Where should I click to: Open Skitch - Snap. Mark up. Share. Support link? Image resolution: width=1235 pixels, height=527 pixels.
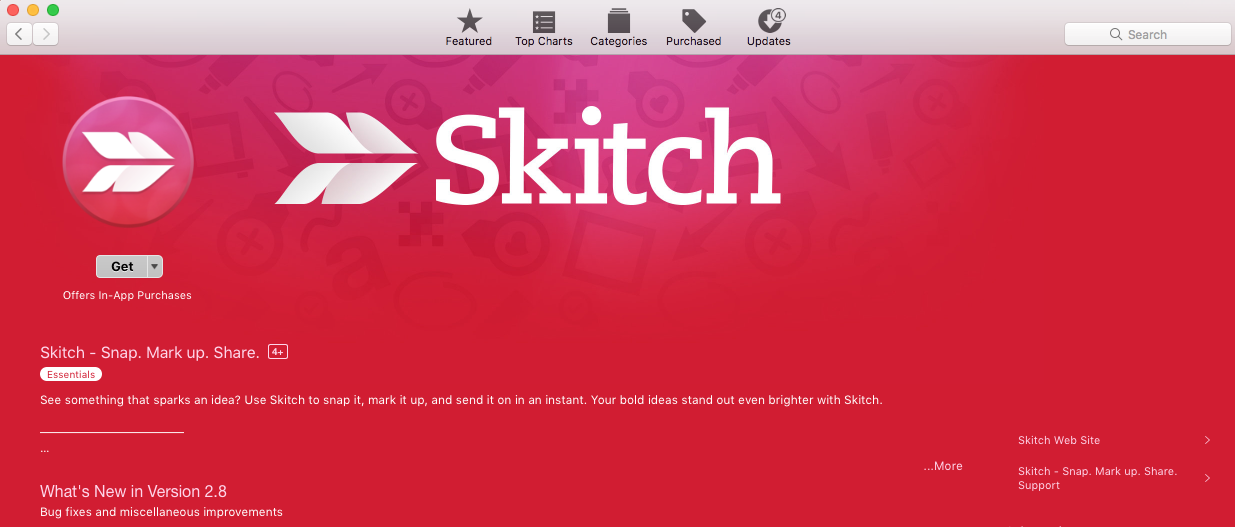pos(1097,478)
